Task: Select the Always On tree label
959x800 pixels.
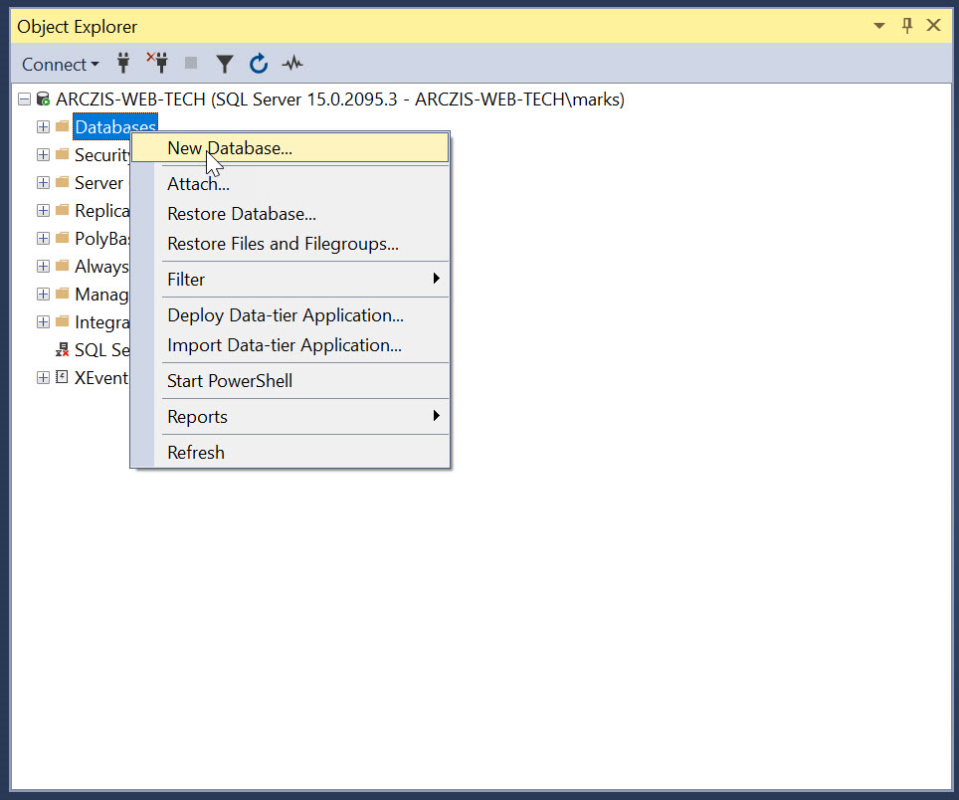Action: 102,267
